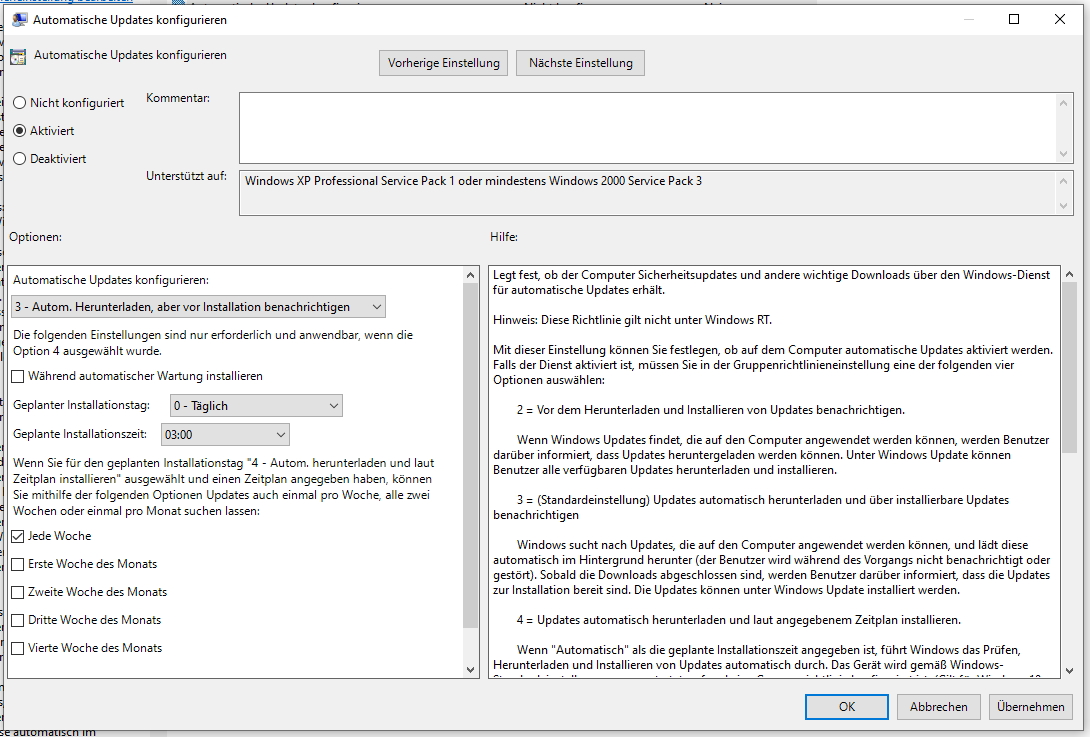Click the help line about option 4

tap(738, 620)
